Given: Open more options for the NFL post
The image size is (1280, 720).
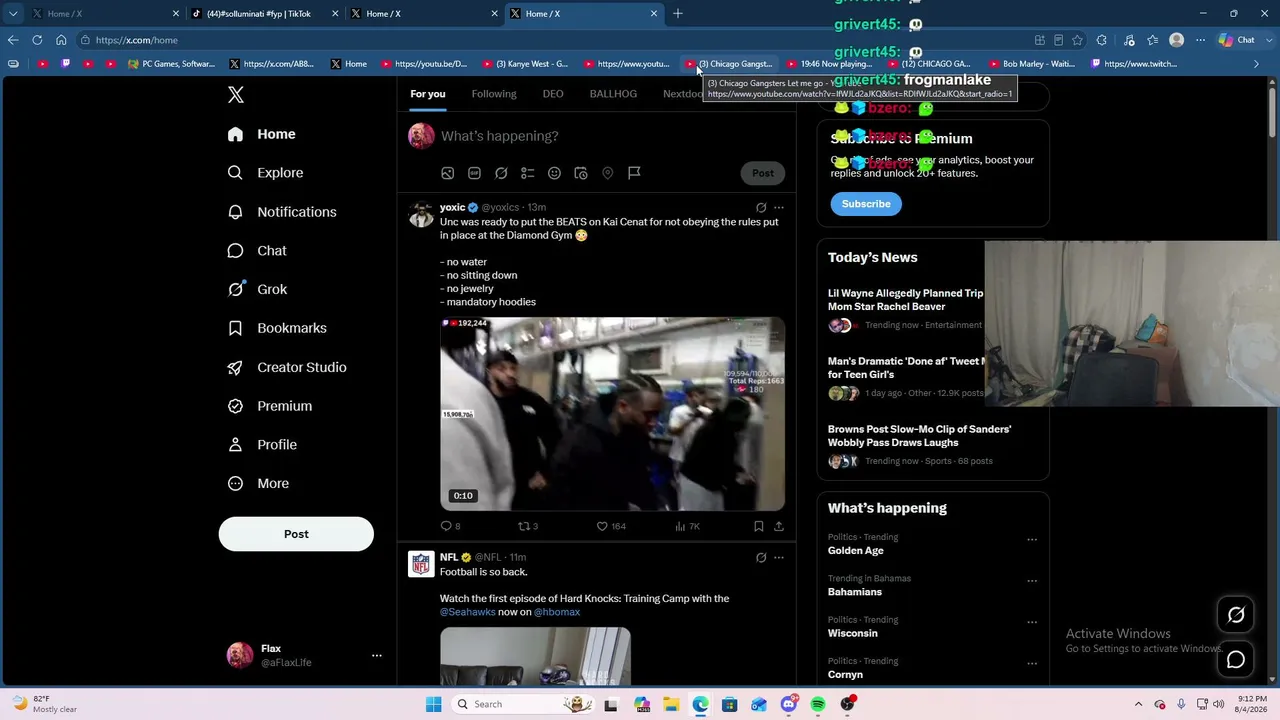Looking at the screenshot, I should [779, 558].
